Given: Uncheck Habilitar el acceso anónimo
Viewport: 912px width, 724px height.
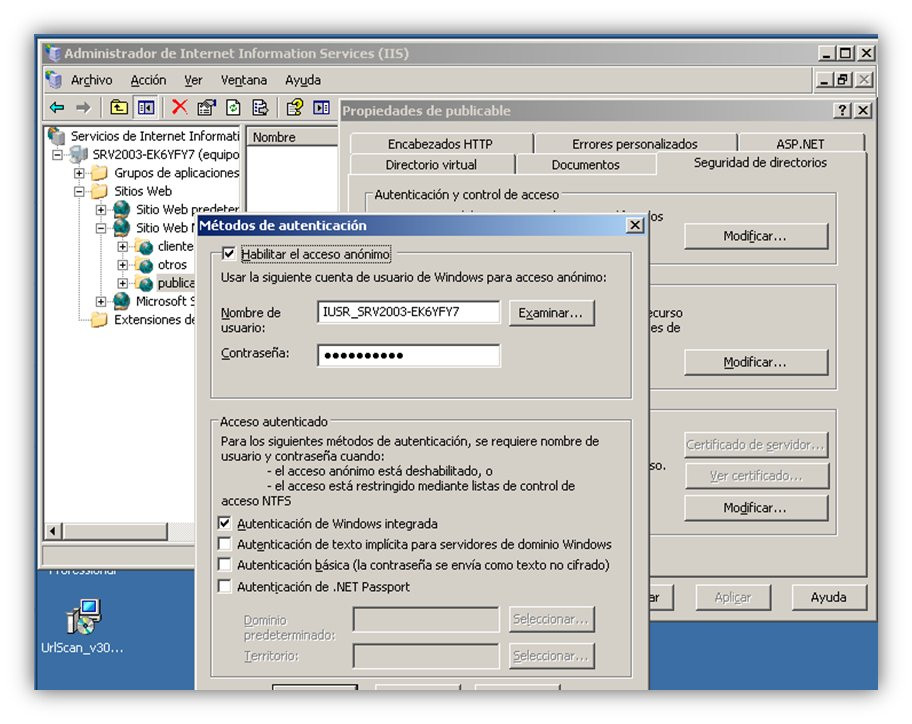Looking at the screenshot, I should 229,254.
